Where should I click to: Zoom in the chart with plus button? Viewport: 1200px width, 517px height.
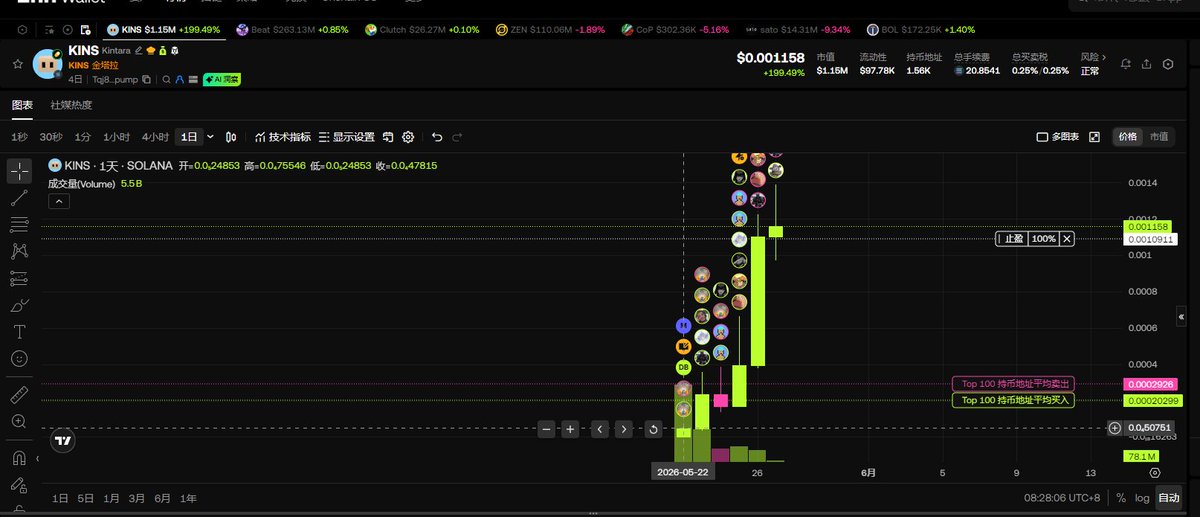570,429
